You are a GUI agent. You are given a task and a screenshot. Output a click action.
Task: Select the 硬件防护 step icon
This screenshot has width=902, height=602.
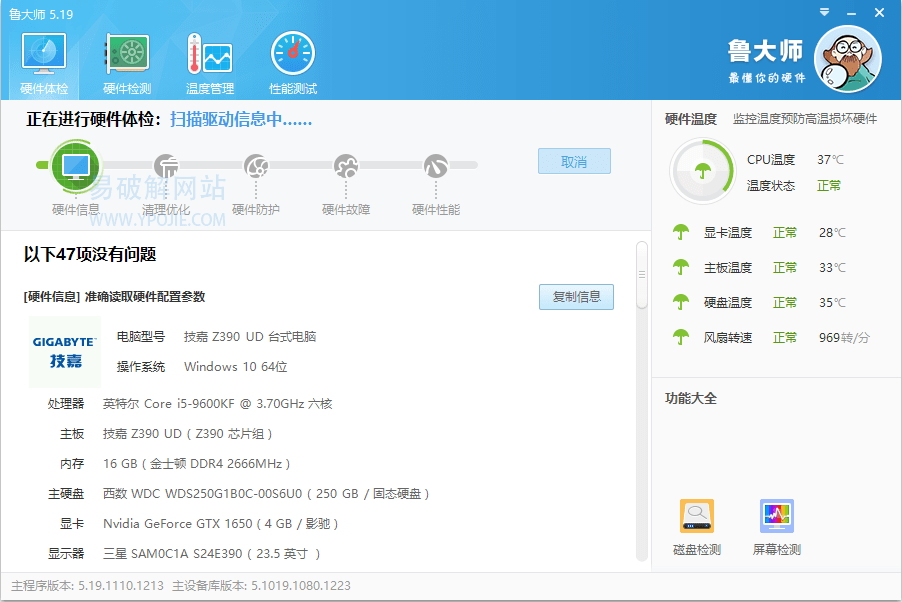(256, 166)
